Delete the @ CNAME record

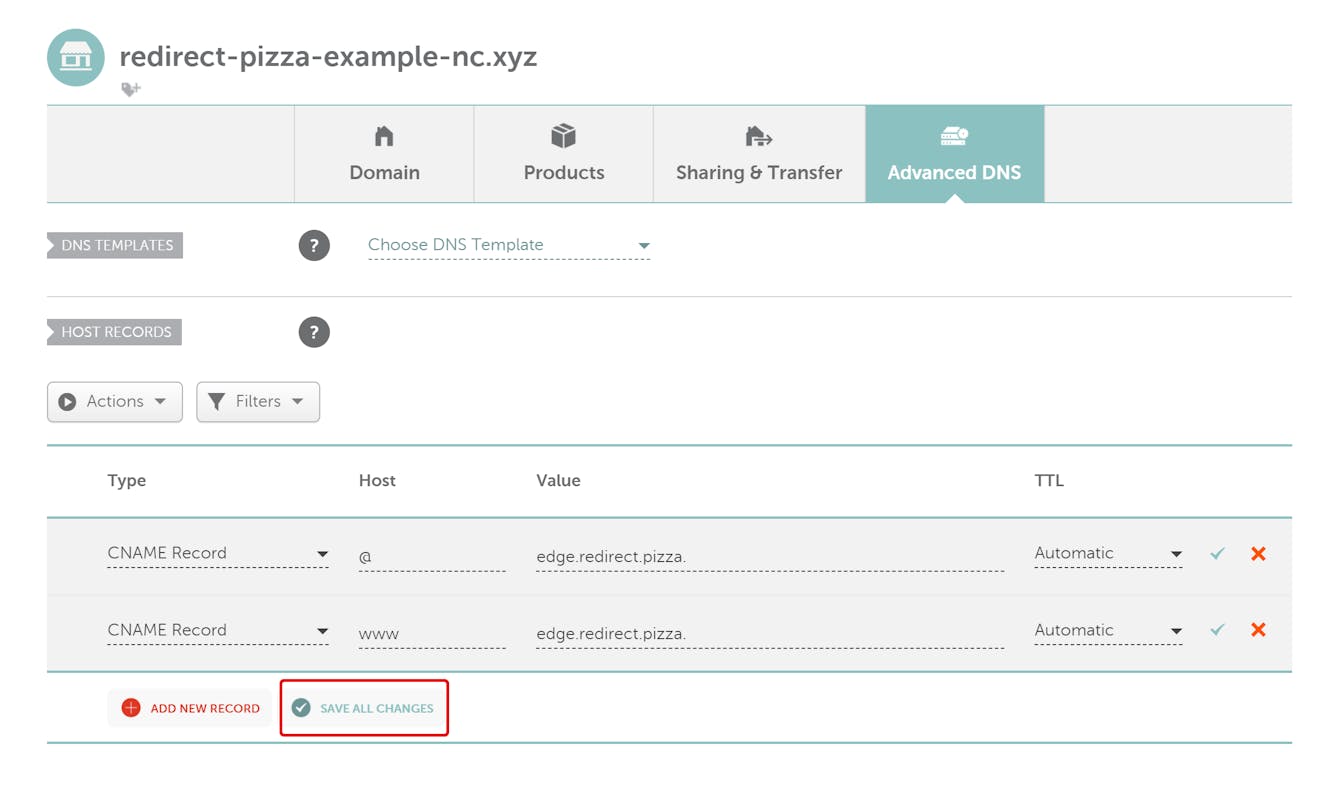point(1258,553)
